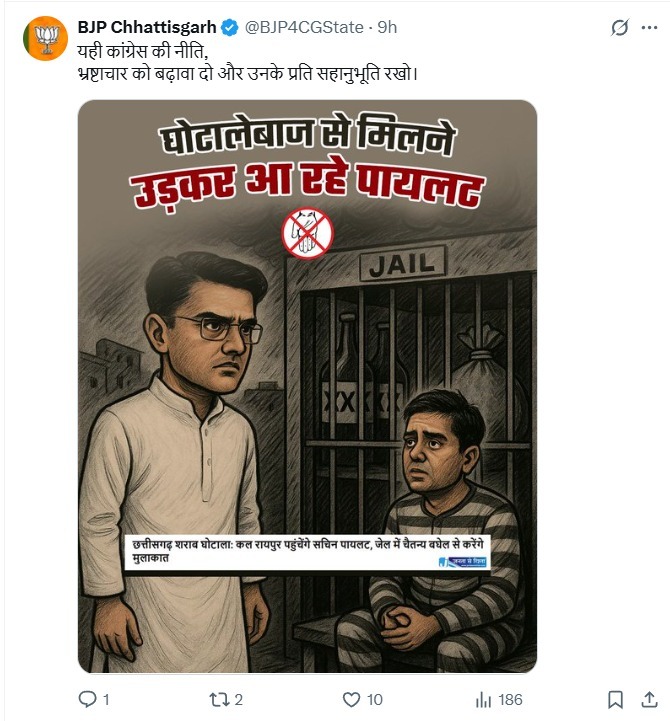The width and height of the screenshot is (670, 721).
Task: Open the @BJP4CGState handle link
Action: (x=304, y=28)
